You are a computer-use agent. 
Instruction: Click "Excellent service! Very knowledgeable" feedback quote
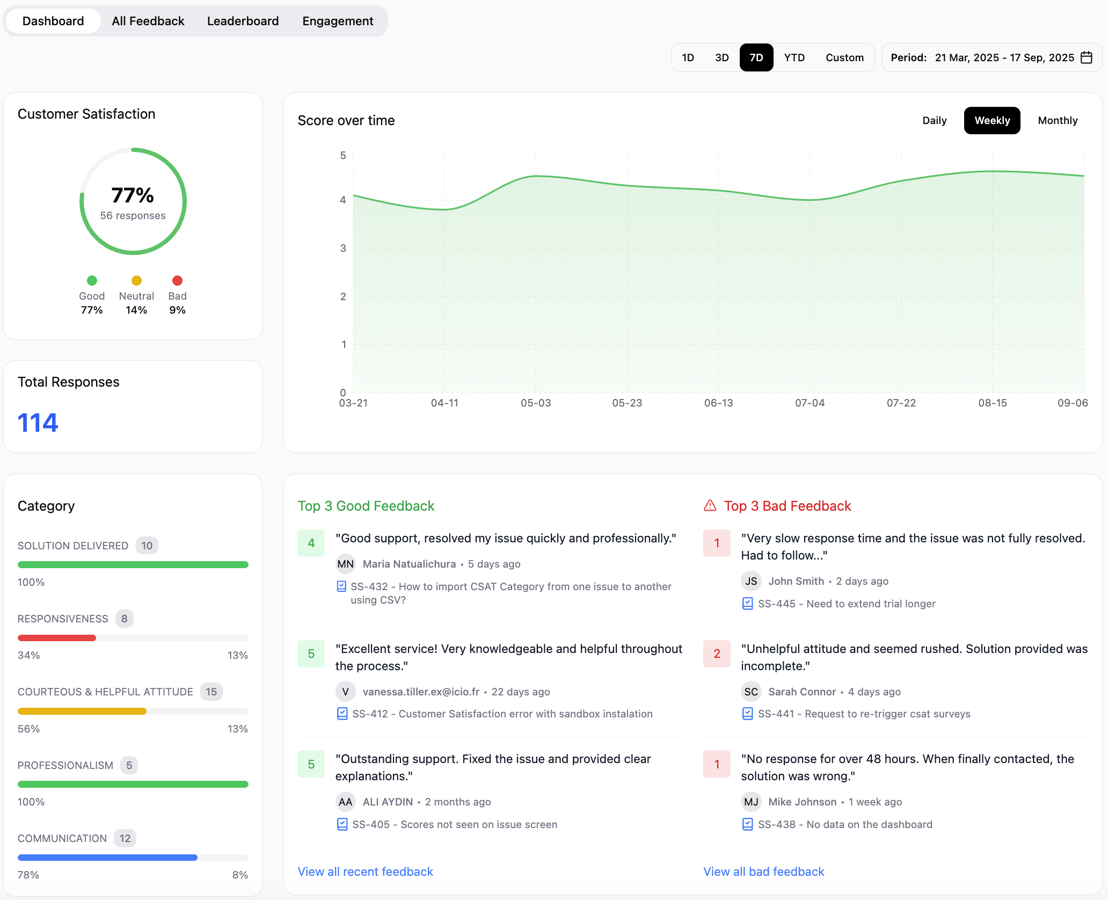509,657
